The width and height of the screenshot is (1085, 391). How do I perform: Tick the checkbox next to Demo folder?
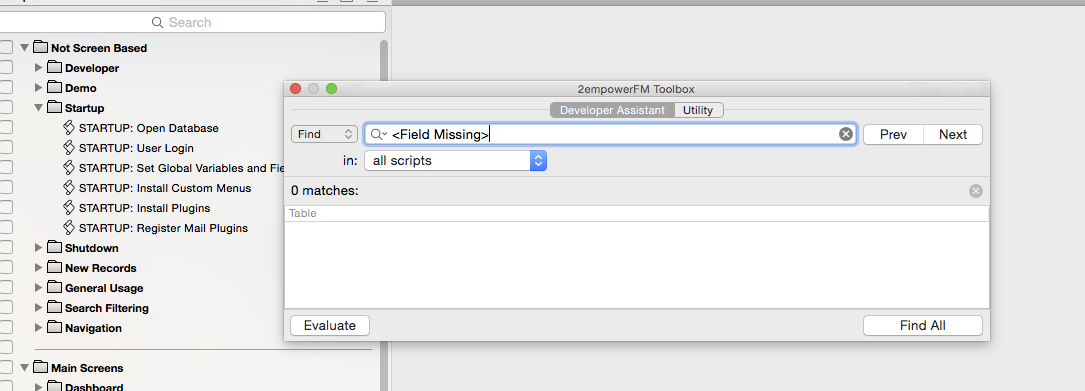tap(6, 88)
